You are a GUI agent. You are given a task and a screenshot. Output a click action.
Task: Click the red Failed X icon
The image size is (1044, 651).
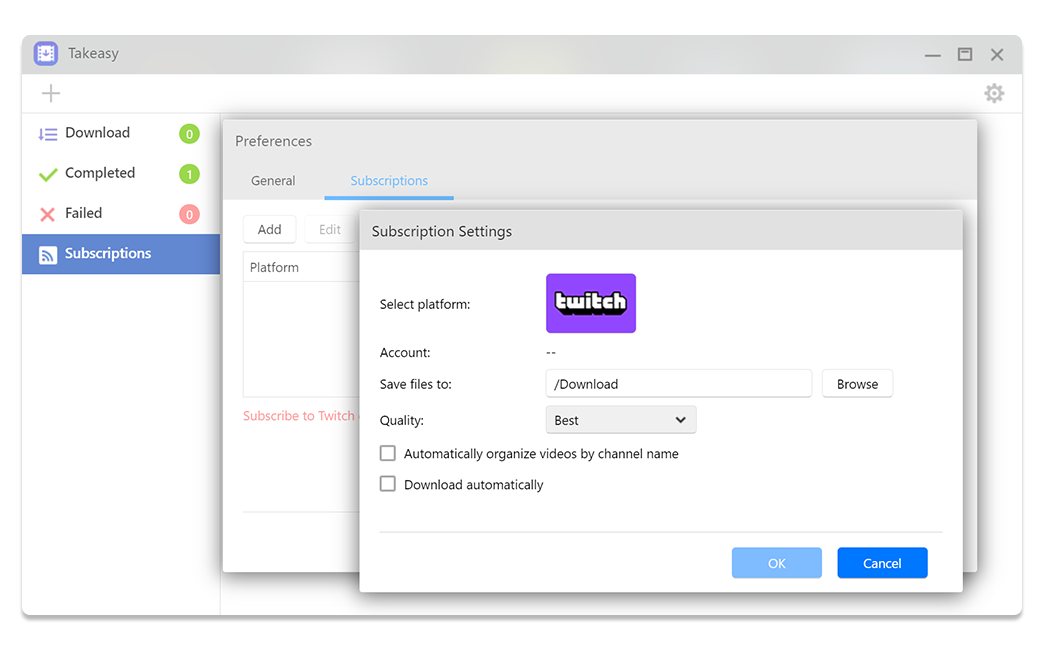click(x=47, y=214)
